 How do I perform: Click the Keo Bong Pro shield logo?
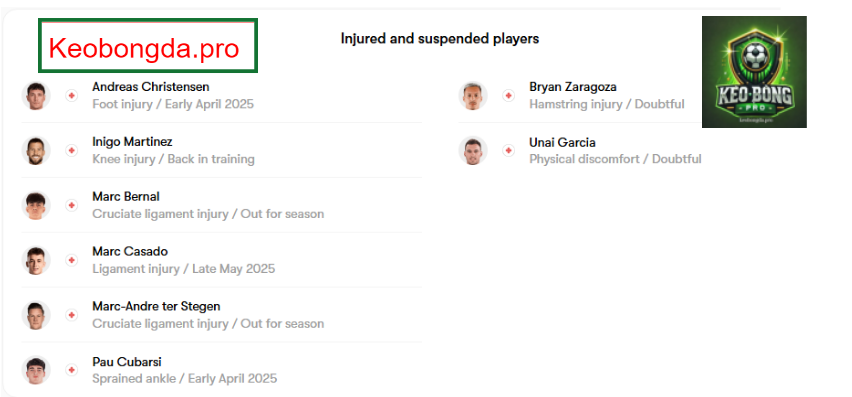[x=754, y=72]
